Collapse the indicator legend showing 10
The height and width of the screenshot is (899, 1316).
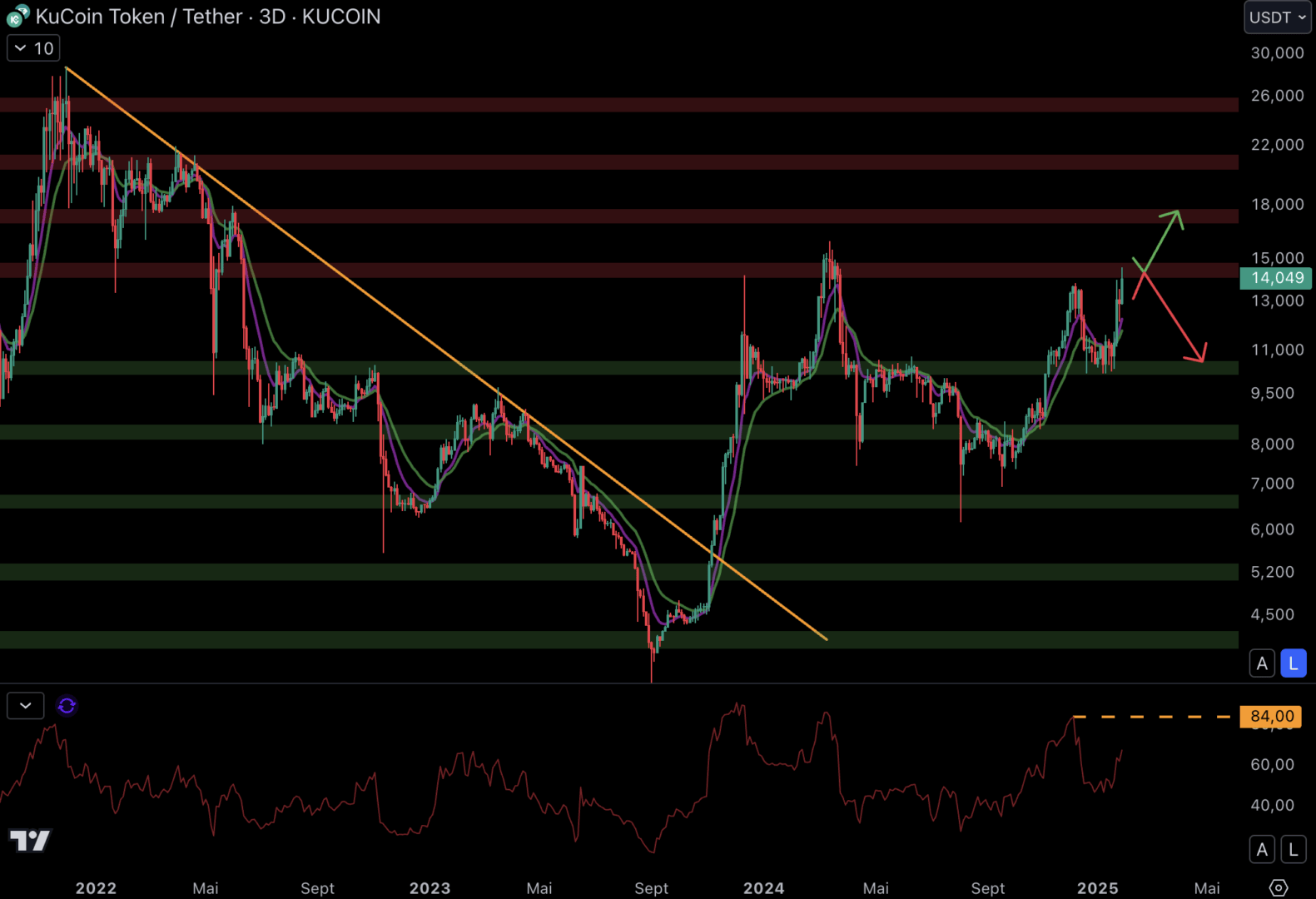click(x=33, y=48)
